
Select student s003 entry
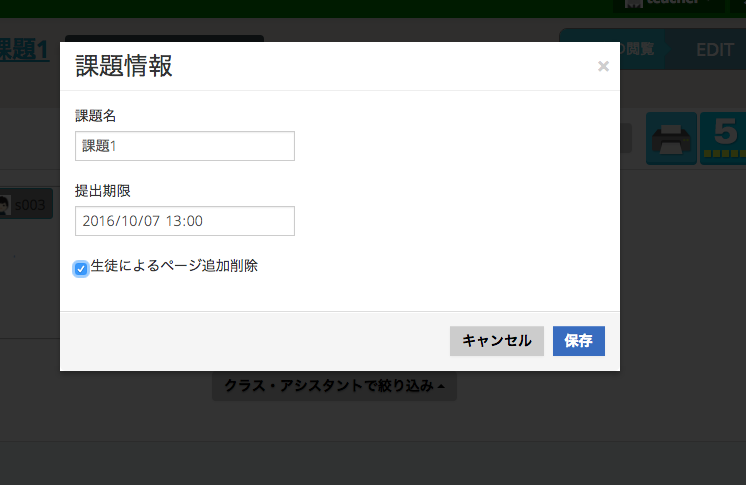tap(25, 205)
